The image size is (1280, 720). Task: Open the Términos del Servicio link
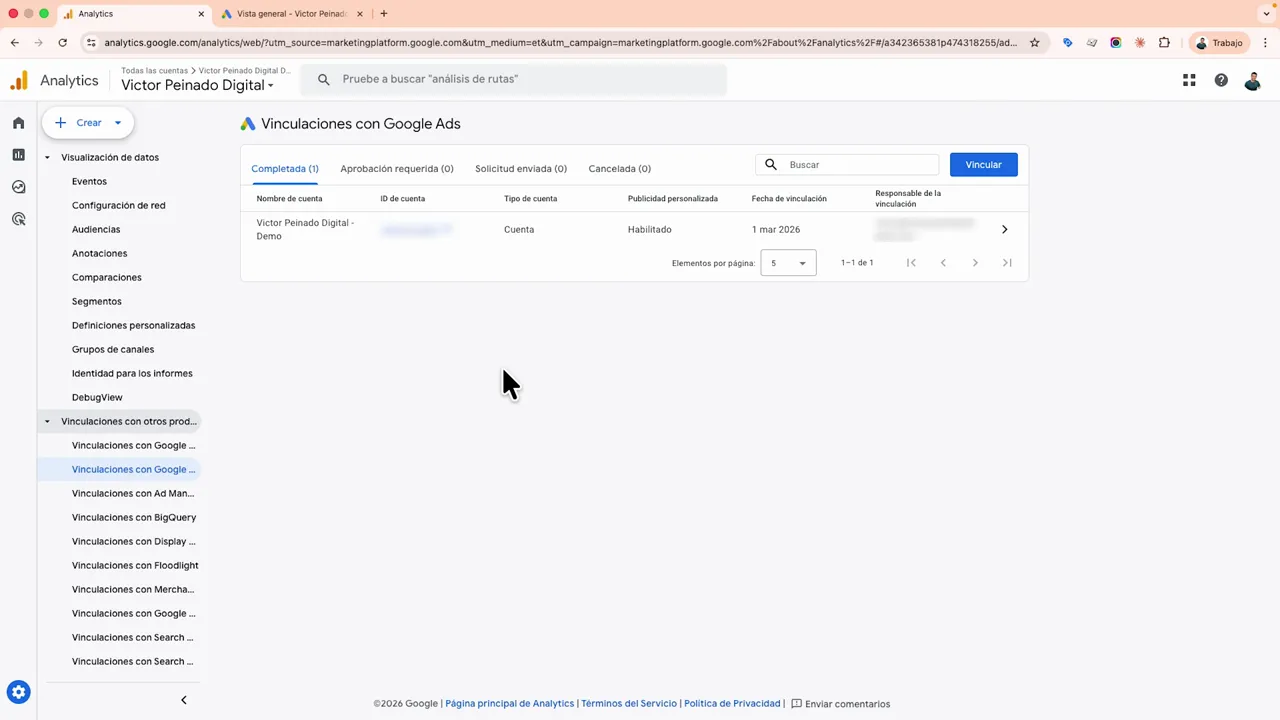pyautogui.click(x=629, y=704)
